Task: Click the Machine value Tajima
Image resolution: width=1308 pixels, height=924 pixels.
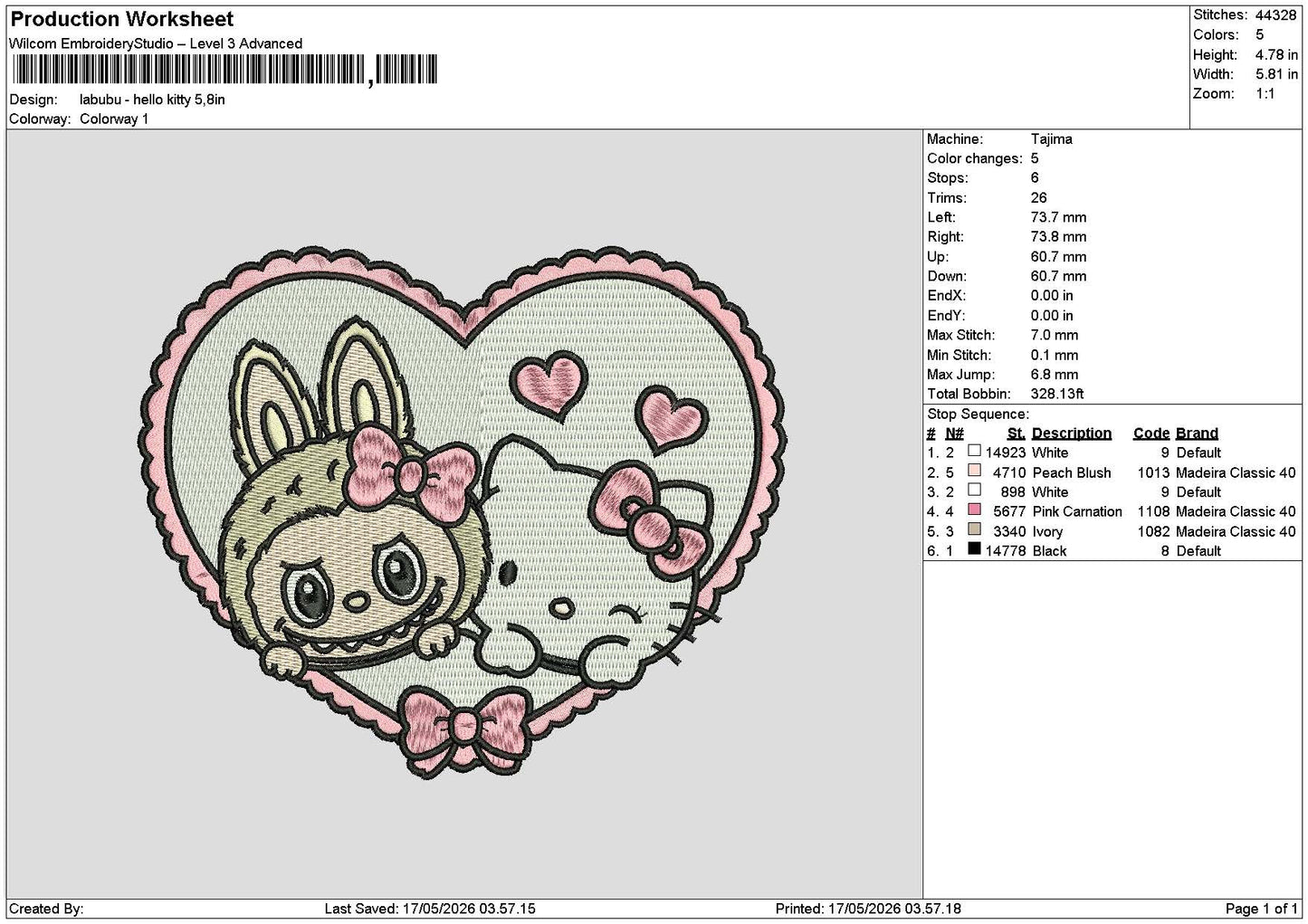Action: point(1051,139)
